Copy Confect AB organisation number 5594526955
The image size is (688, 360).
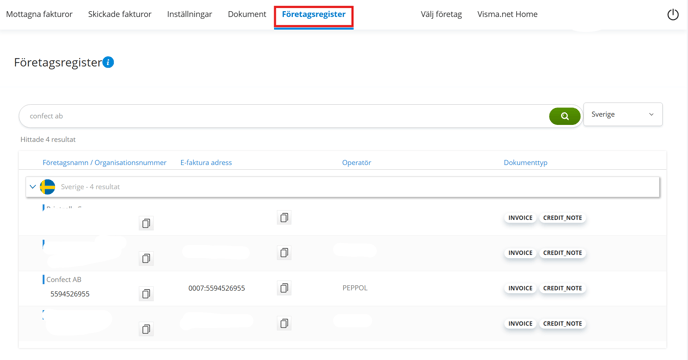146,294
